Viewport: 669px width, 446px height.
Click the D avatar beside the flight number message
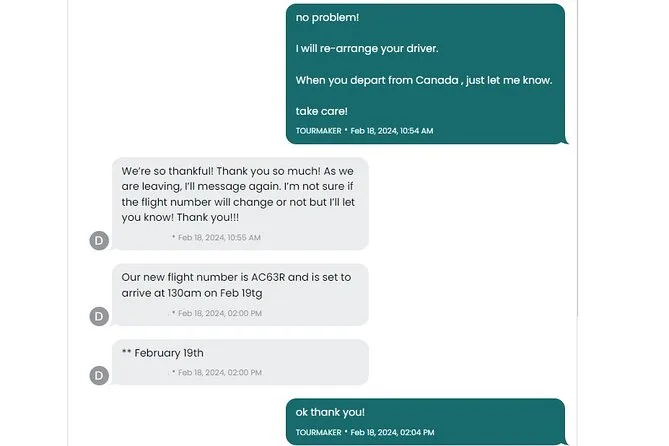pos(99,316)
